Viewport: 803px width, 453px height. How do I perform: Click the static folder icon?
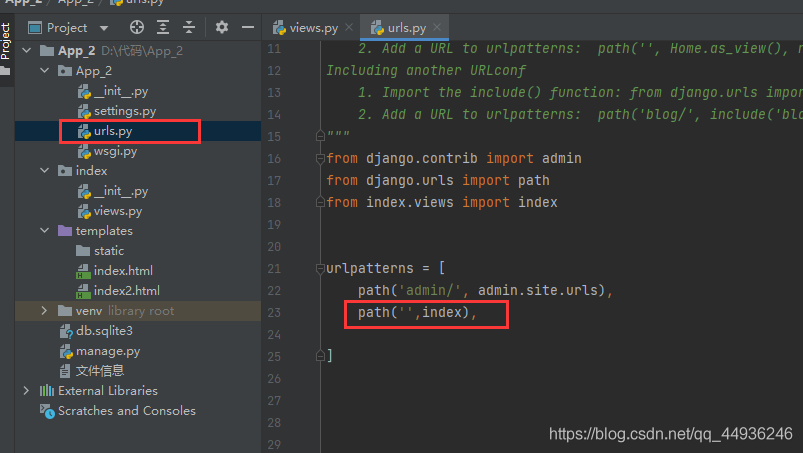click(x=83, y=250)
